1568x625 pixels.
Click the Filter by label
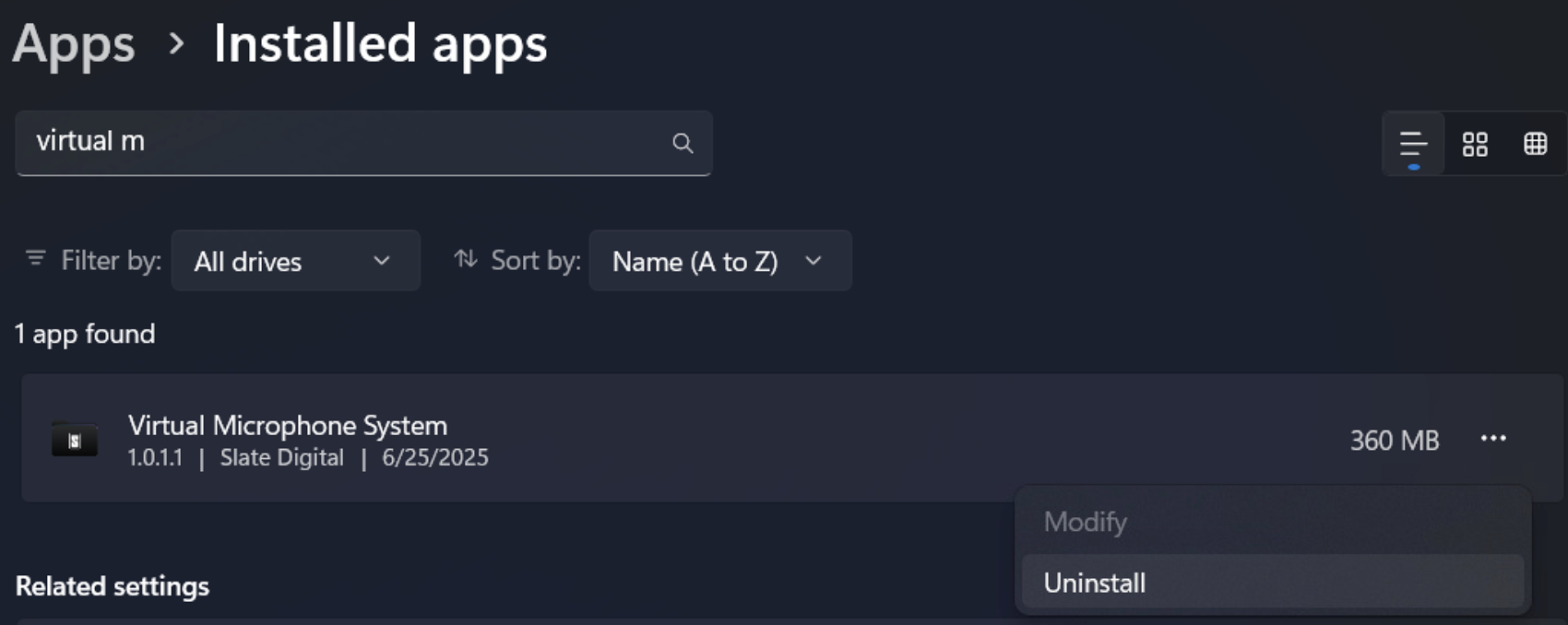tap(111, 261)
